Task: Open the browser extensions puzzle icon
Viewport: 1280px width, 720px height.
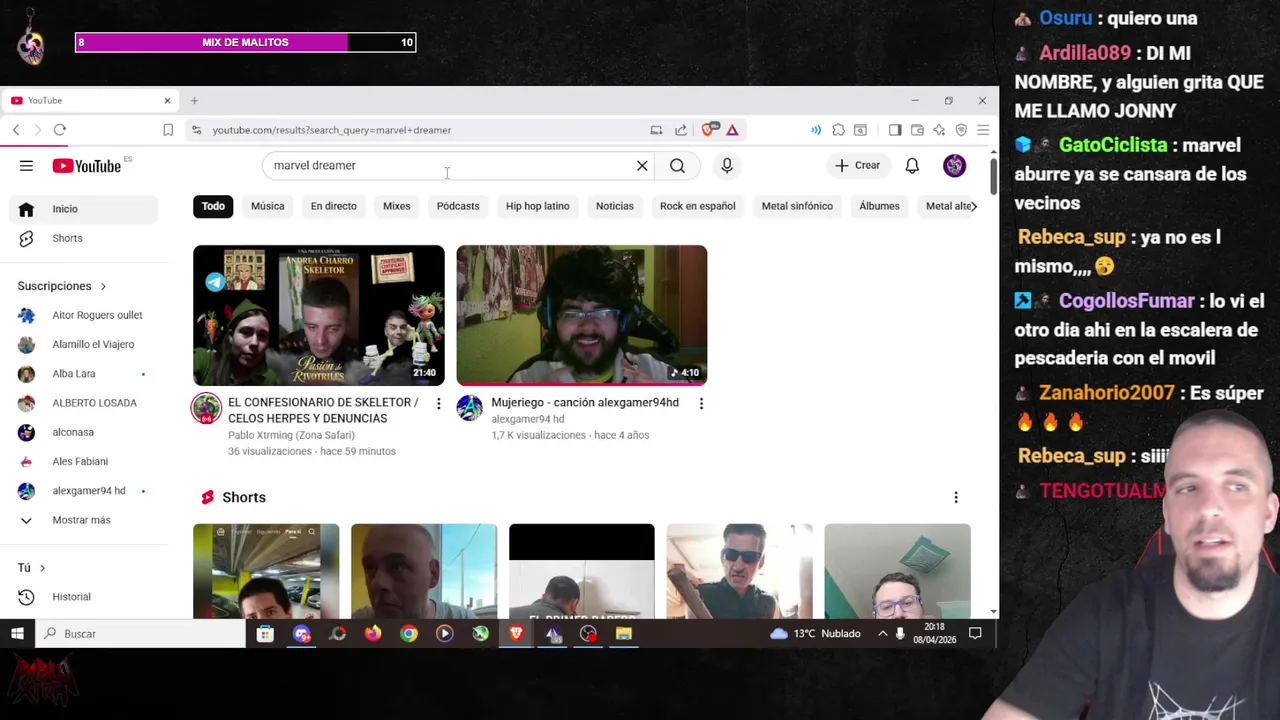Action: tap(838, 130)
